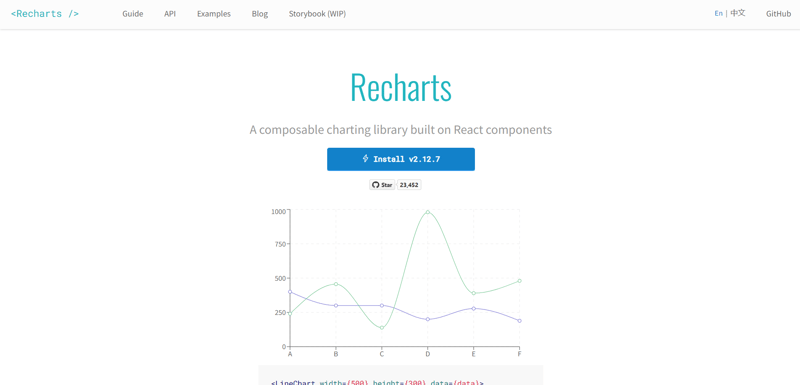Click the green line data point at F

(x=519, y=281)
